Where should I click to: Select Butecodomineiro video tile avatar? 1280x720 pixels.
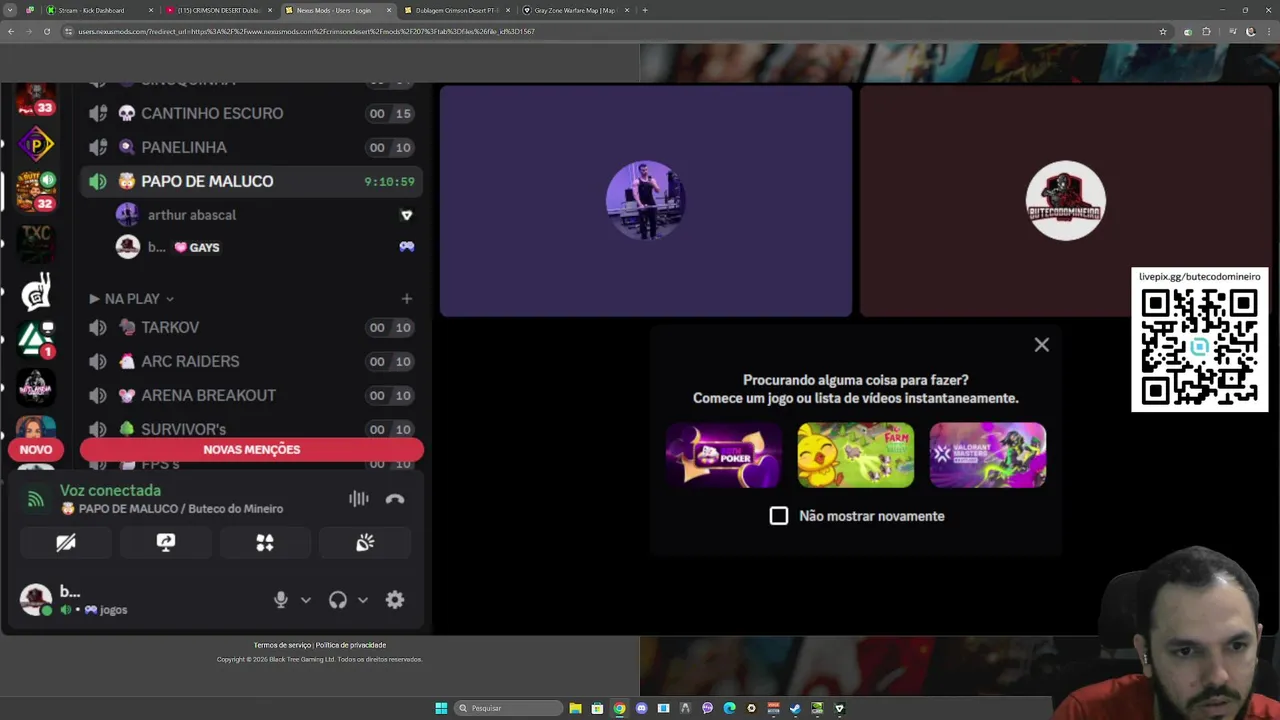click(1066, 200)
